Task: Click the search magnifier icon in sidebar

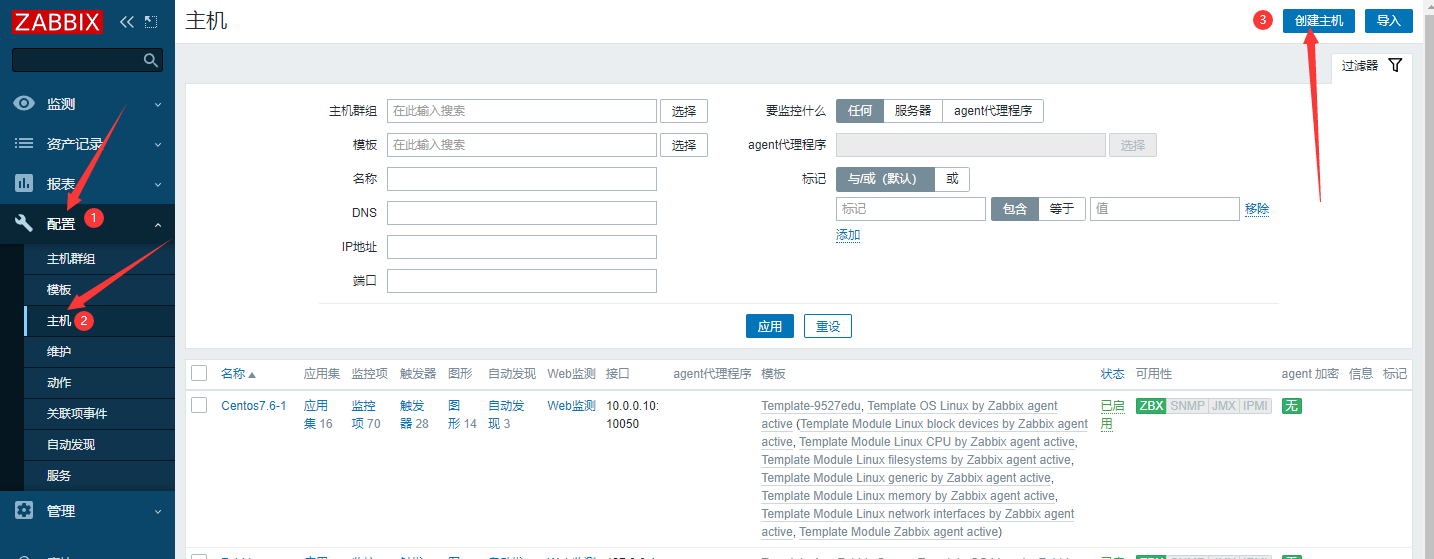Action: pos(151,60)
